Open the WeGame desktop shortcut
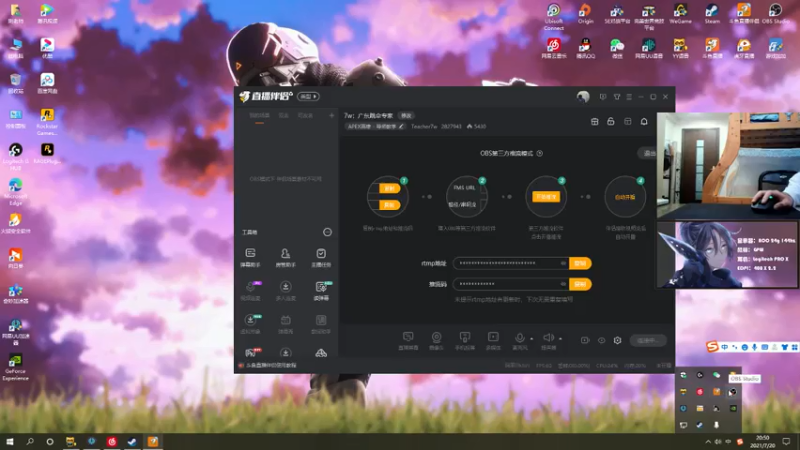Viewport: 800px width, 450px height. pyautogui.click(x=680, y=14)
